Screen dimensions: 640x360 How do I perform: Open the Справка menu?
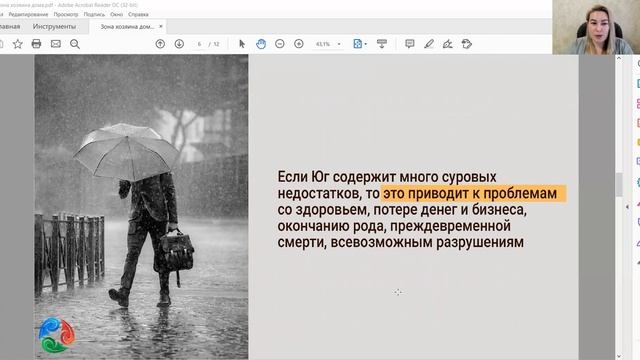(x=138, y=14)
